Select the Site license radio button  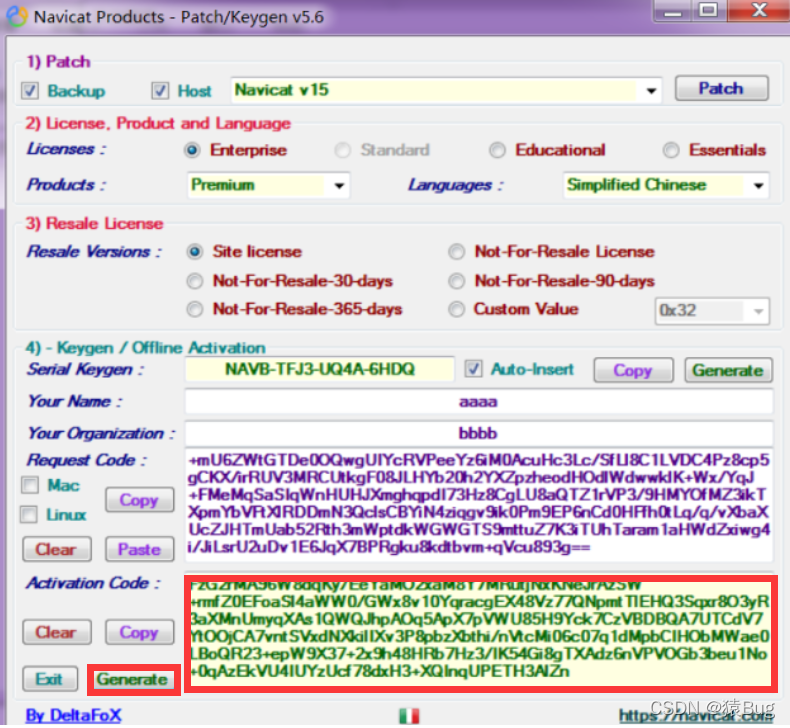195,251
